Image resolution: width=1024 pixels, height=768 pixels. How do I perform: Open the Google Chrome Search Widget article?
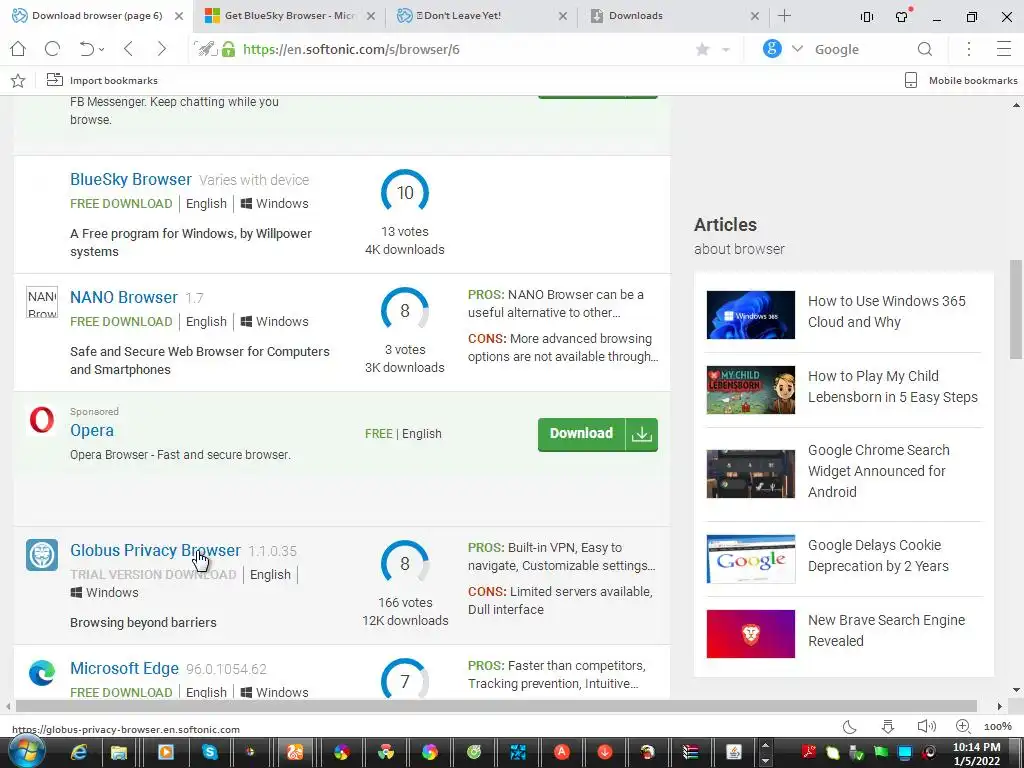pyautogui.click(x=879, y=471)
